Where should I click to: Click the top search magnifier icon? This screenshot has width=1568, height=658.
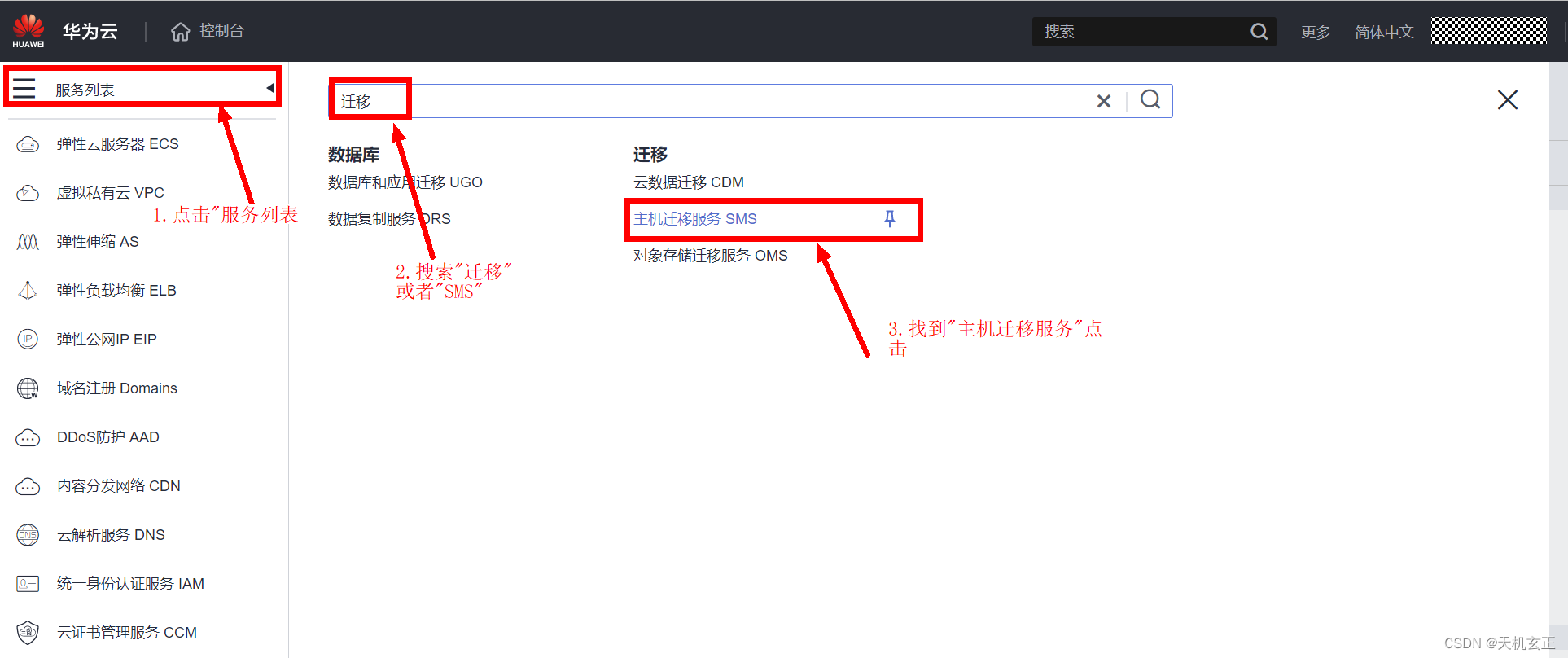1259,32
